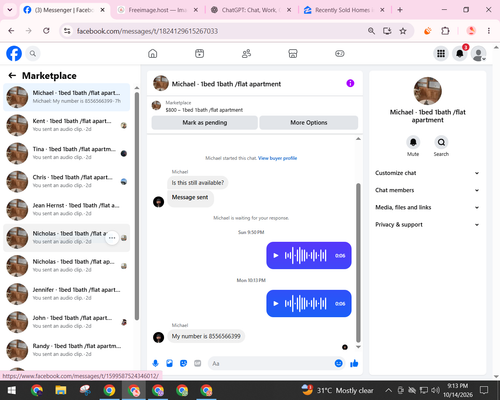Open Windows Start menu
This screenshot has height=400, width=500.
(12, 390)
